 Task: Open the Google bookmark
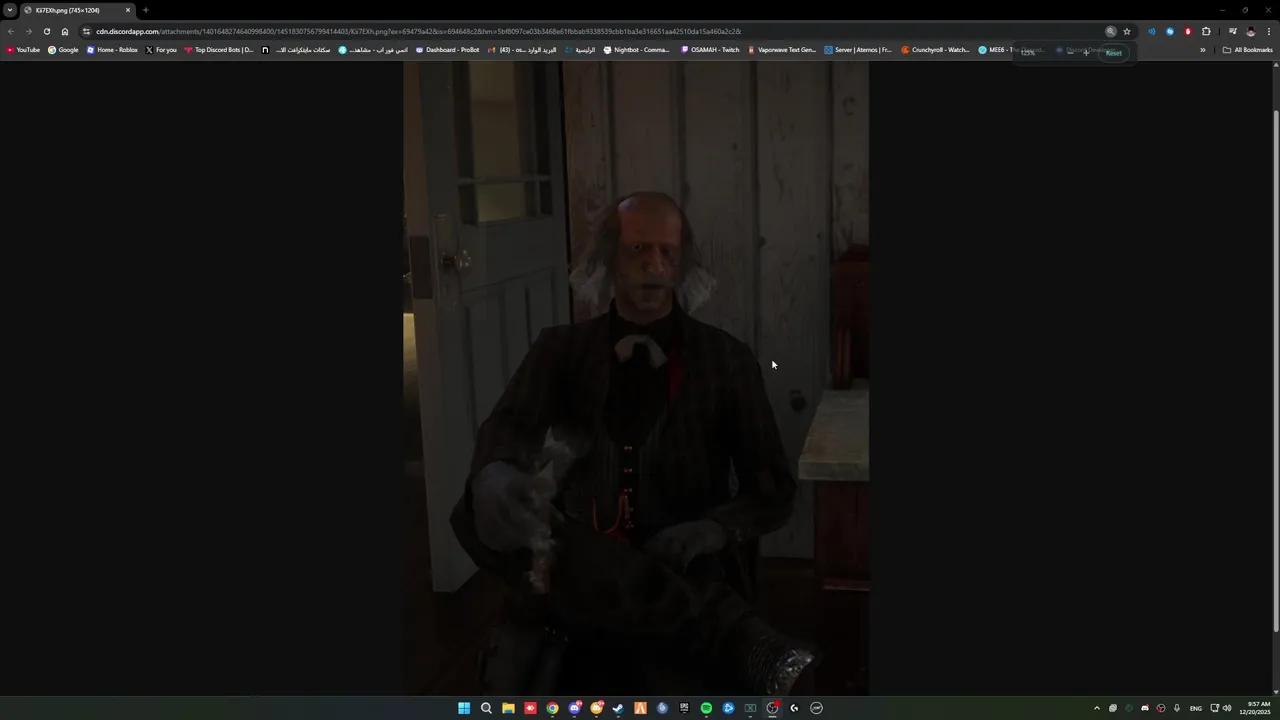tap(63, 50)
